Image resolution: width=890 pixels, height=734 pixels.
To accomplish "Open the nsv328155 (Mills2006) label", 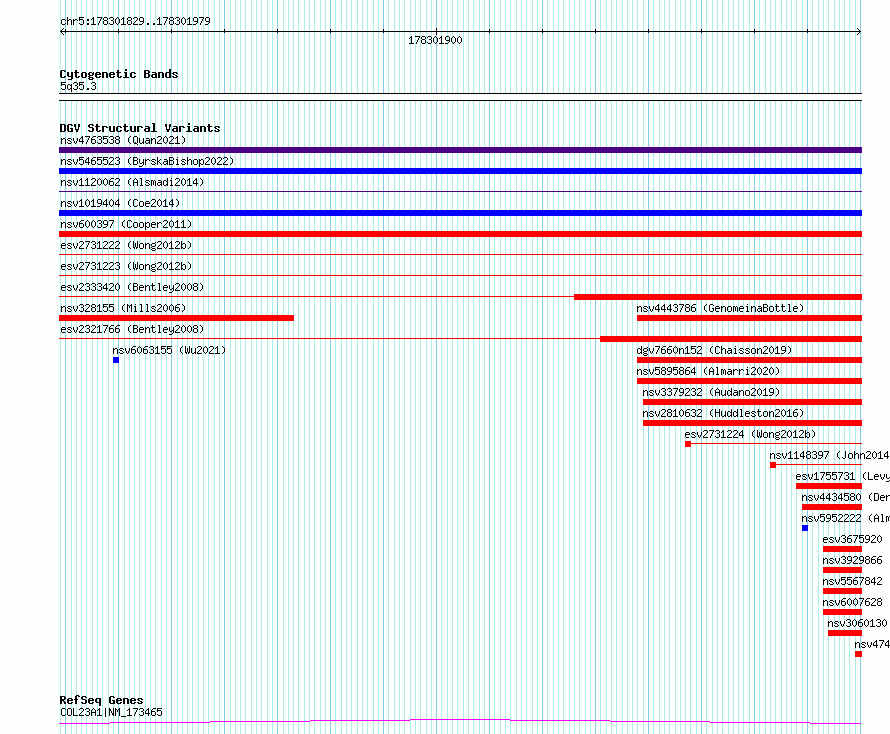I will (x=123, y=308).
